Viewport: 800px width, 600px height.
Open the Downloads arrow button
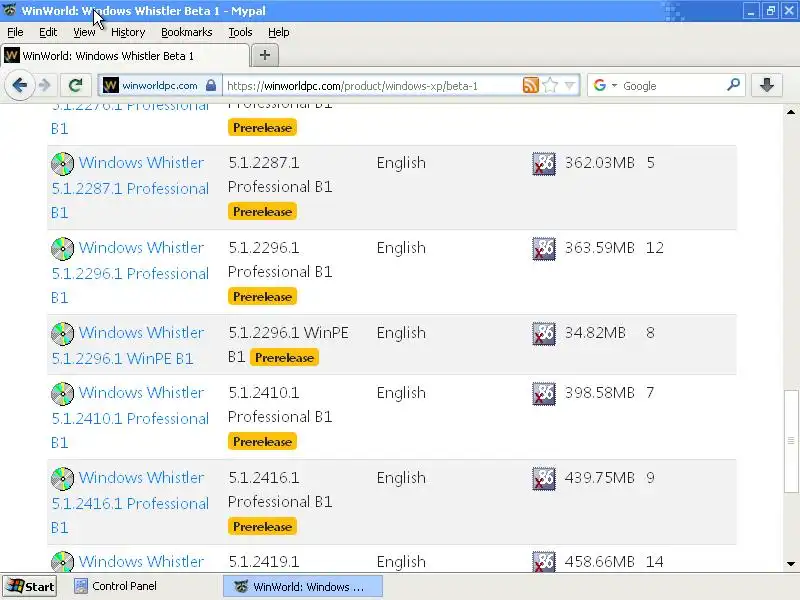click(767, 85)
